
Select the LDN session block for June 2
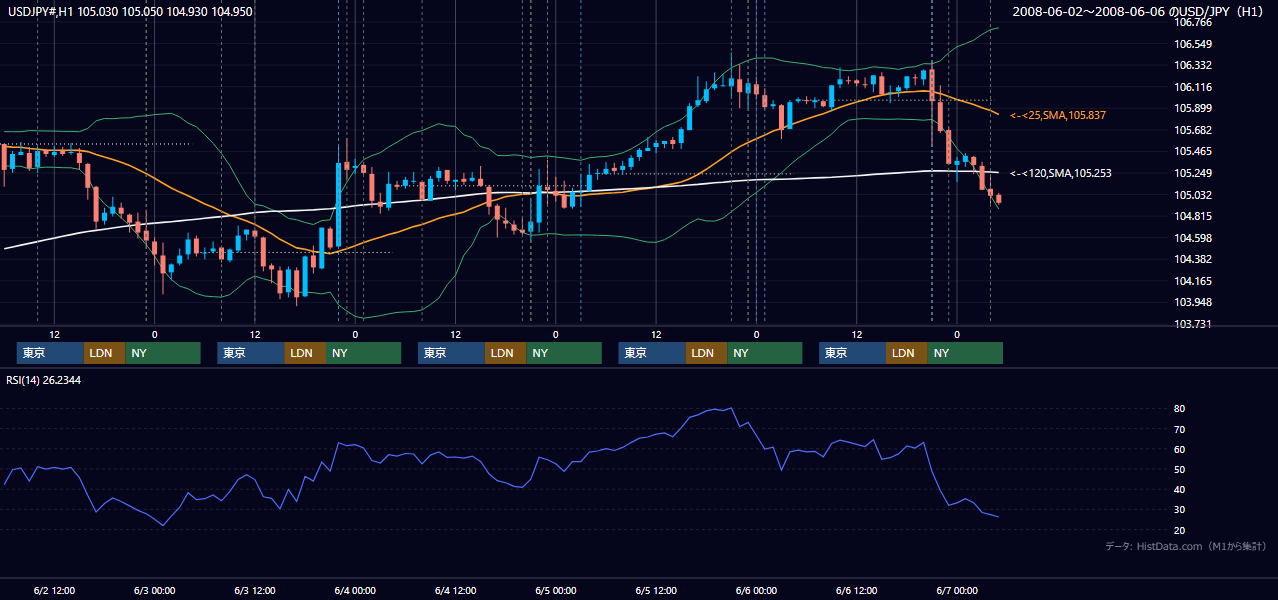point(105,353)
